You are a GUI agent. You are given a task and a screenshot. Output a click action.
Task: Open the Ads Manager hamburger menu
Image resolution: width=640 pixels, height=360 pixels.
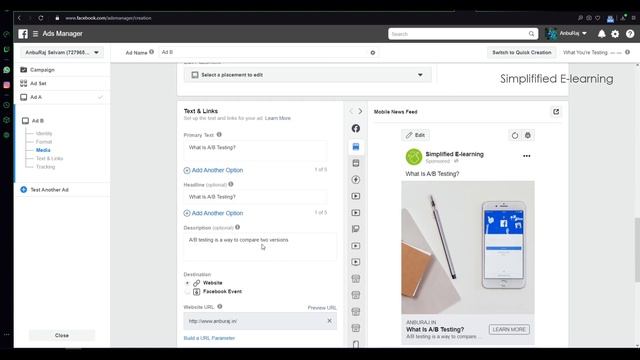pos(36,34)
